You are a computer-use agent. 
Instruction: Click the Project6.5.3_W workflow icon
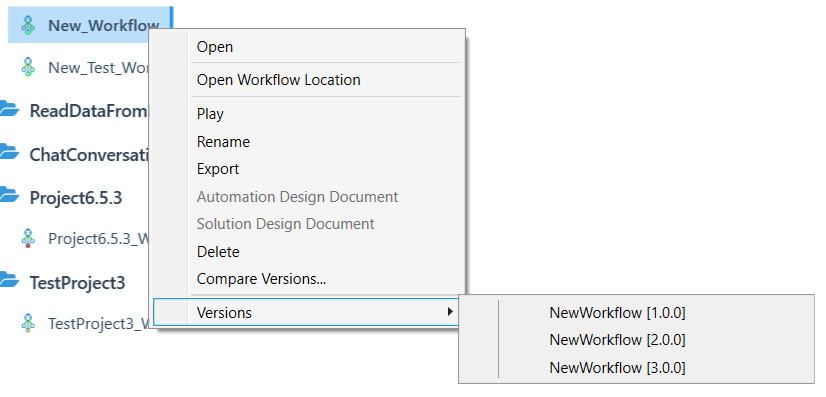click(28, 238)
